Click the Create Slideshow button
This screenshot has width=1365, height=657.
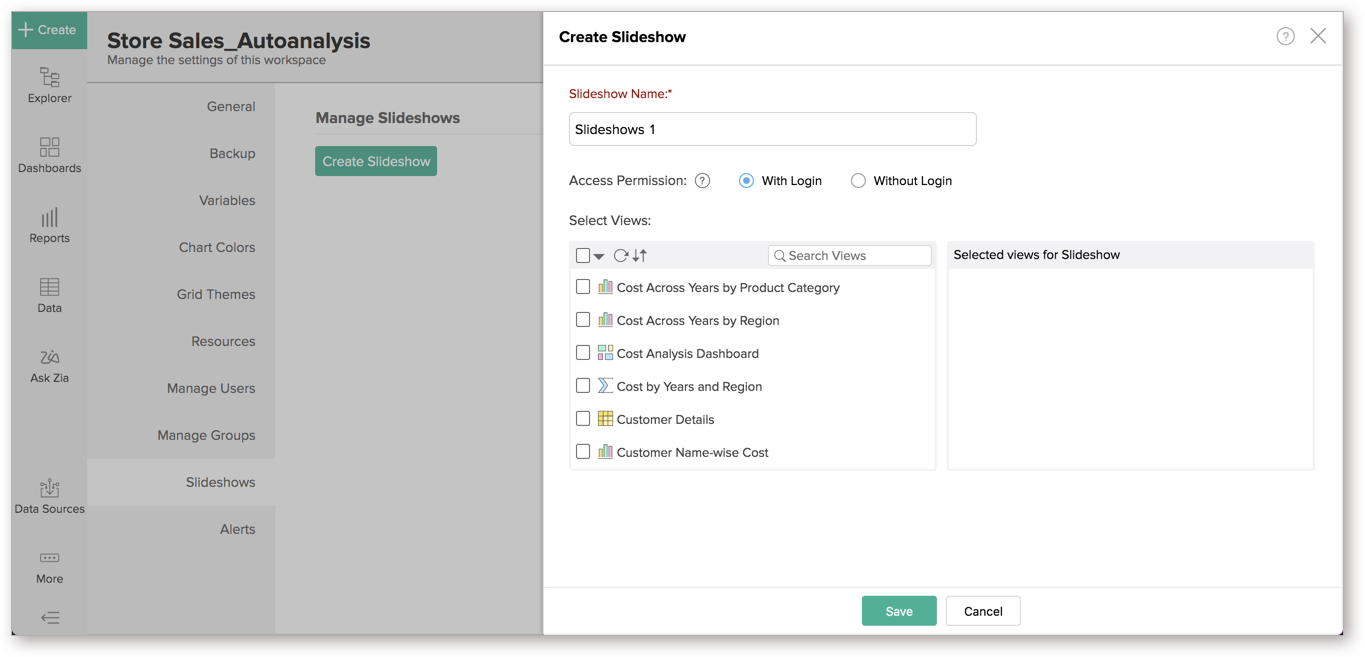(376, 161)
